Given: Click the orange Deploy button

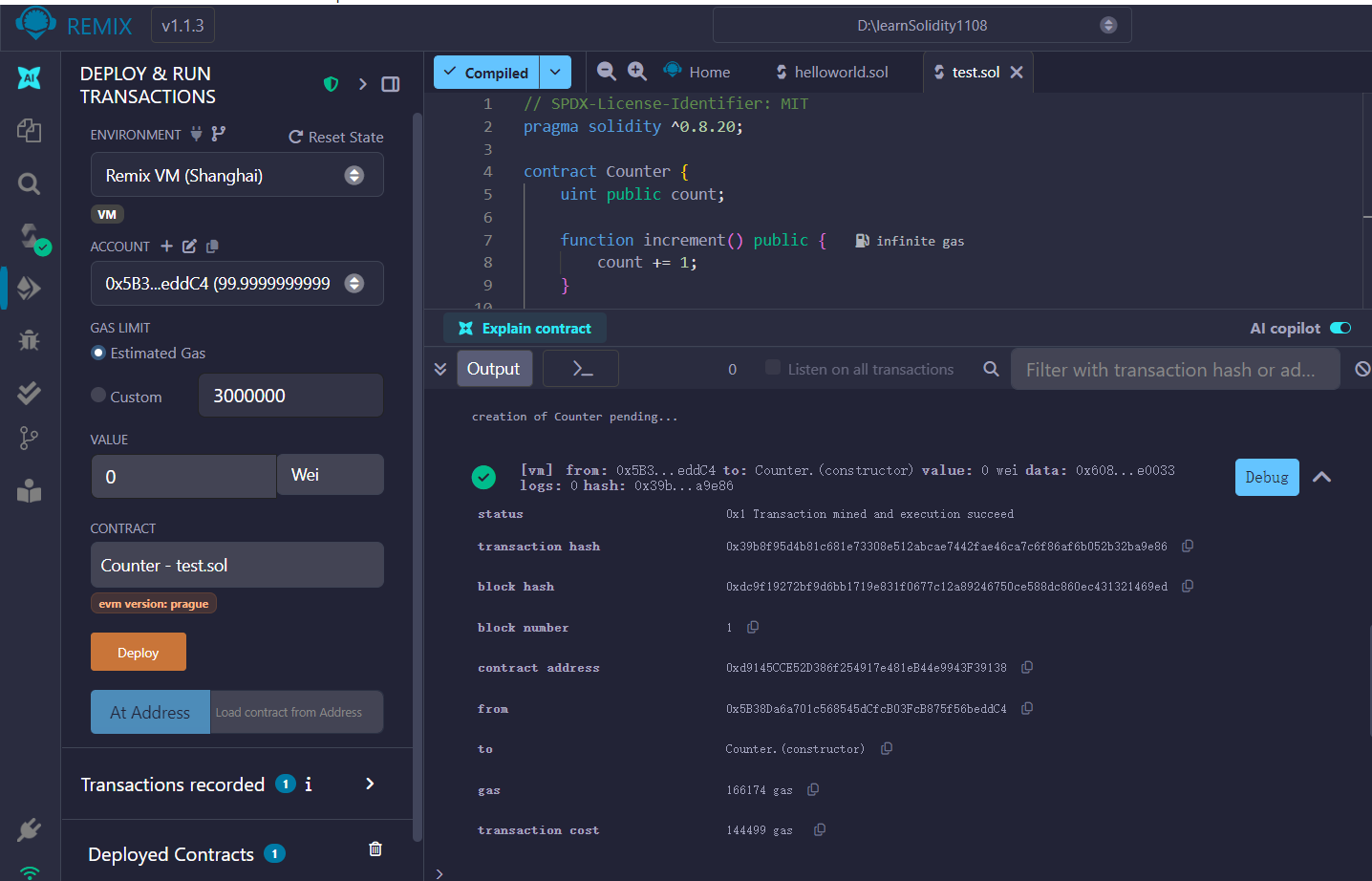Looking at the screenshot, I should point(139,653).
